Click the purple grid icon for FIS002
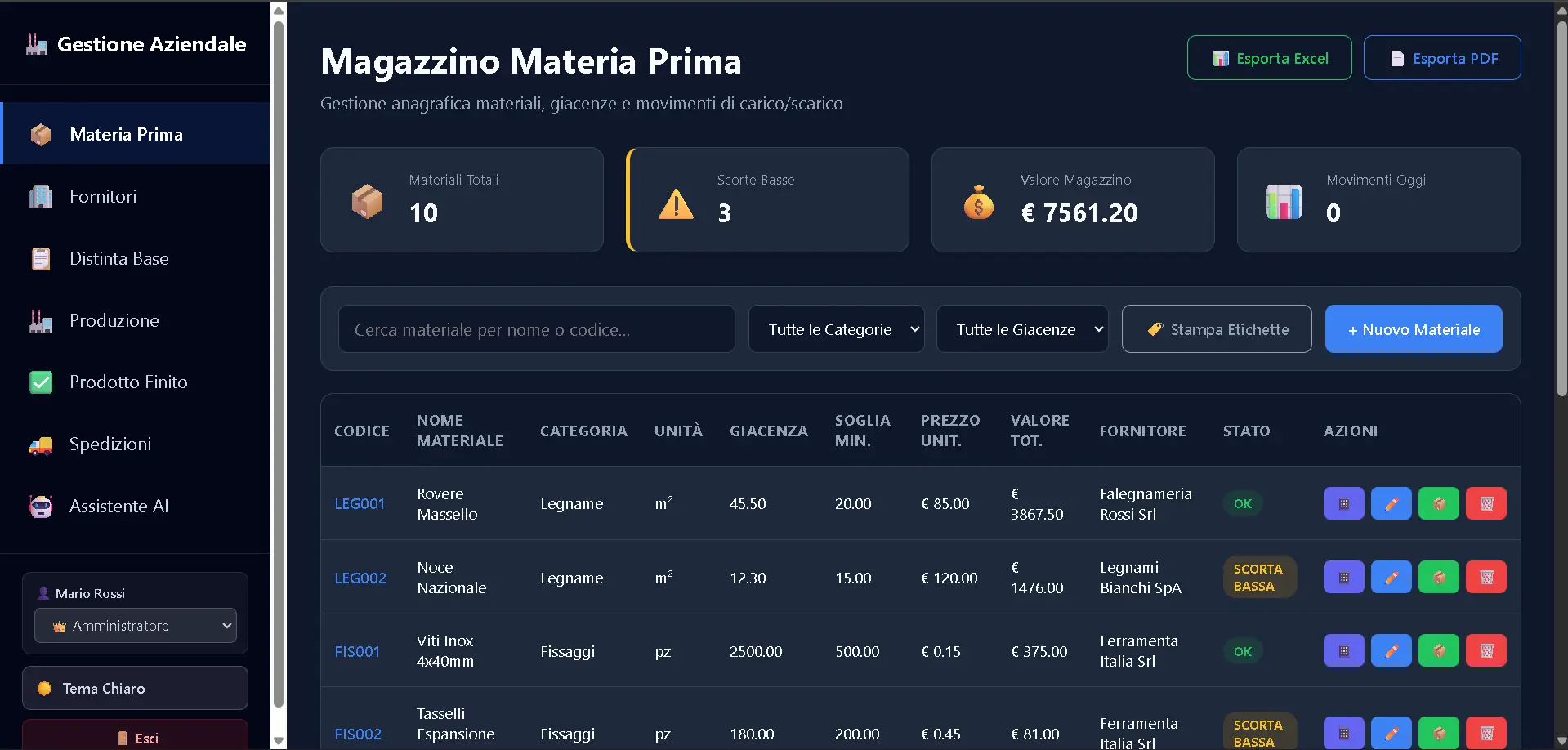Image resolution: width=1568 pixels, height=750 pixels. (x=1343, y=733)
